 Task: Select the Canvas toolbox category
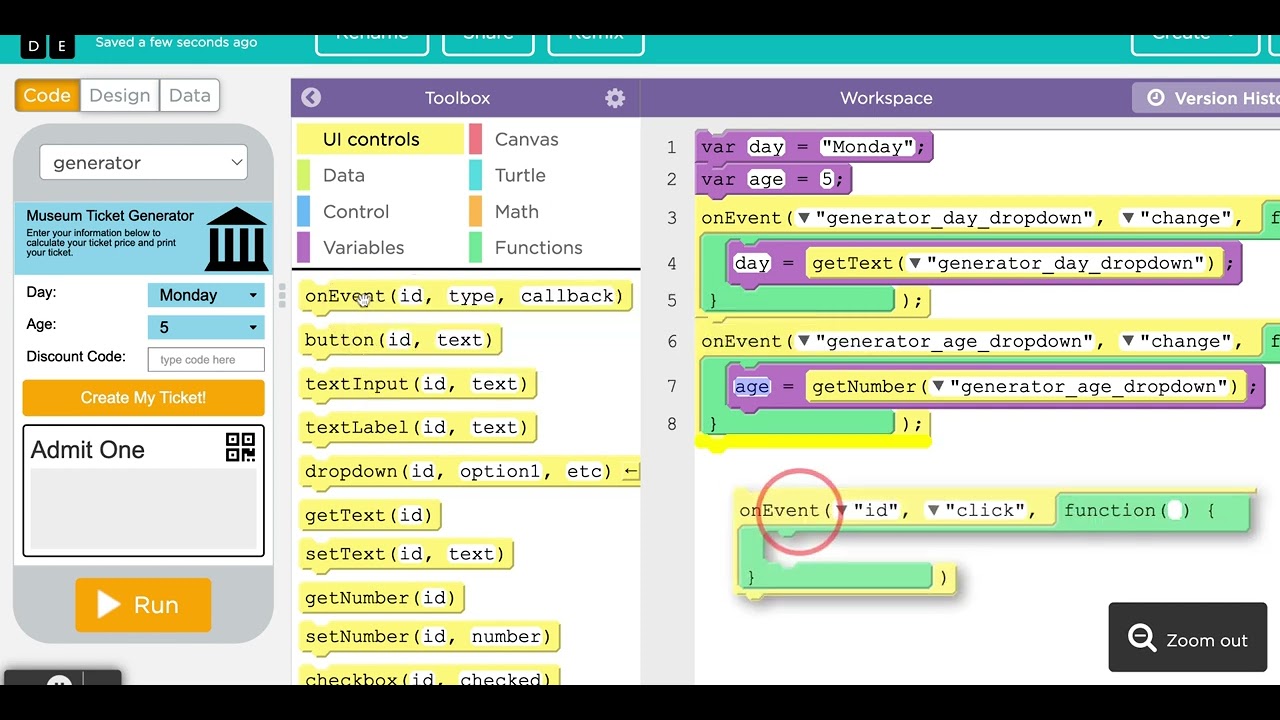tap(526, 139)
